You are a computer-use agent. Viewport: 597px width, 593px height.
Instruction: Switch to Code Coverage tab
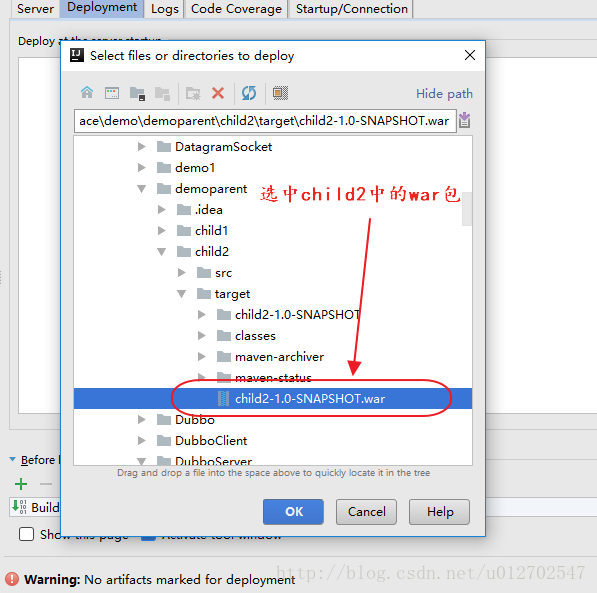click(x=236, y=8)
